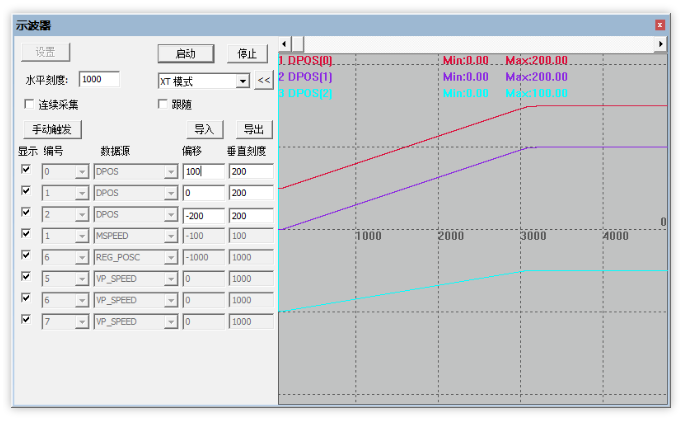Edit the 水平刻度 value field 1000

pos(99,79)
